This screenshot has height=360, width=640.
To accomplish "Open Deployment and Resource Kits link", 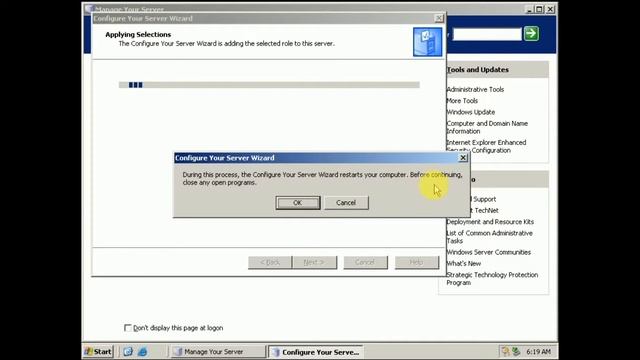I will 490,222.
